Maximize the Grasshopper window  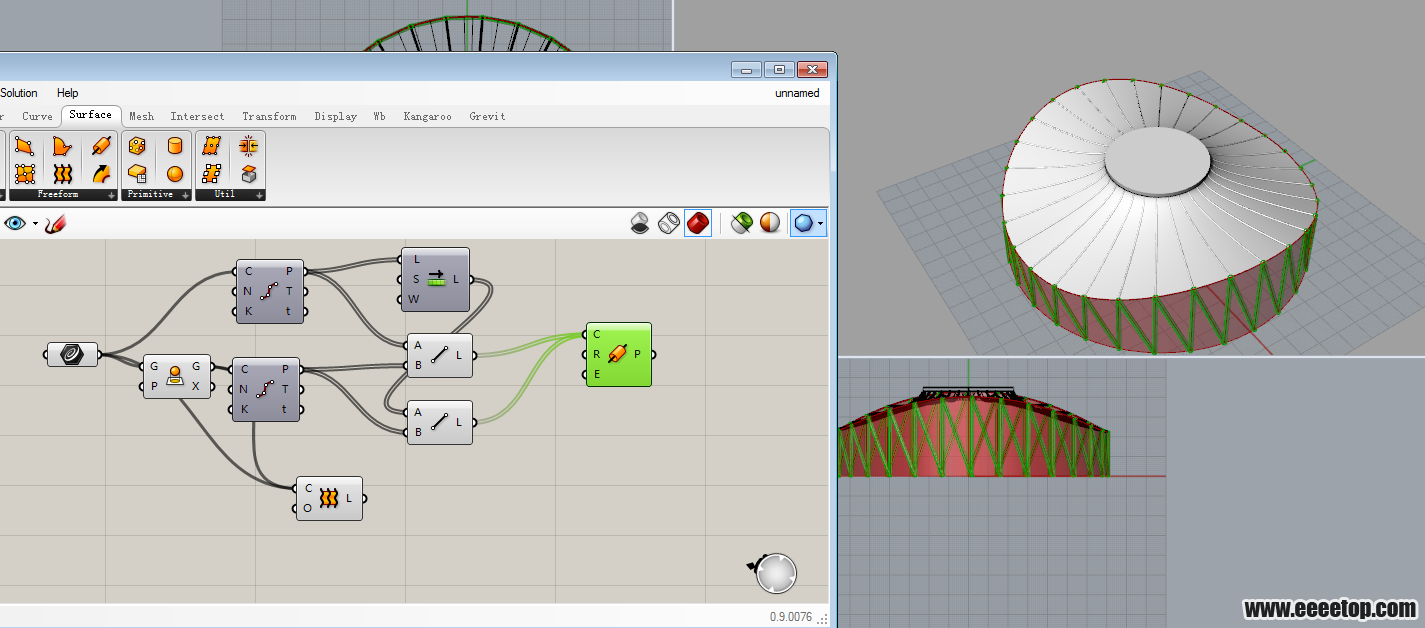pyautogui.click(x=779, y=69)
